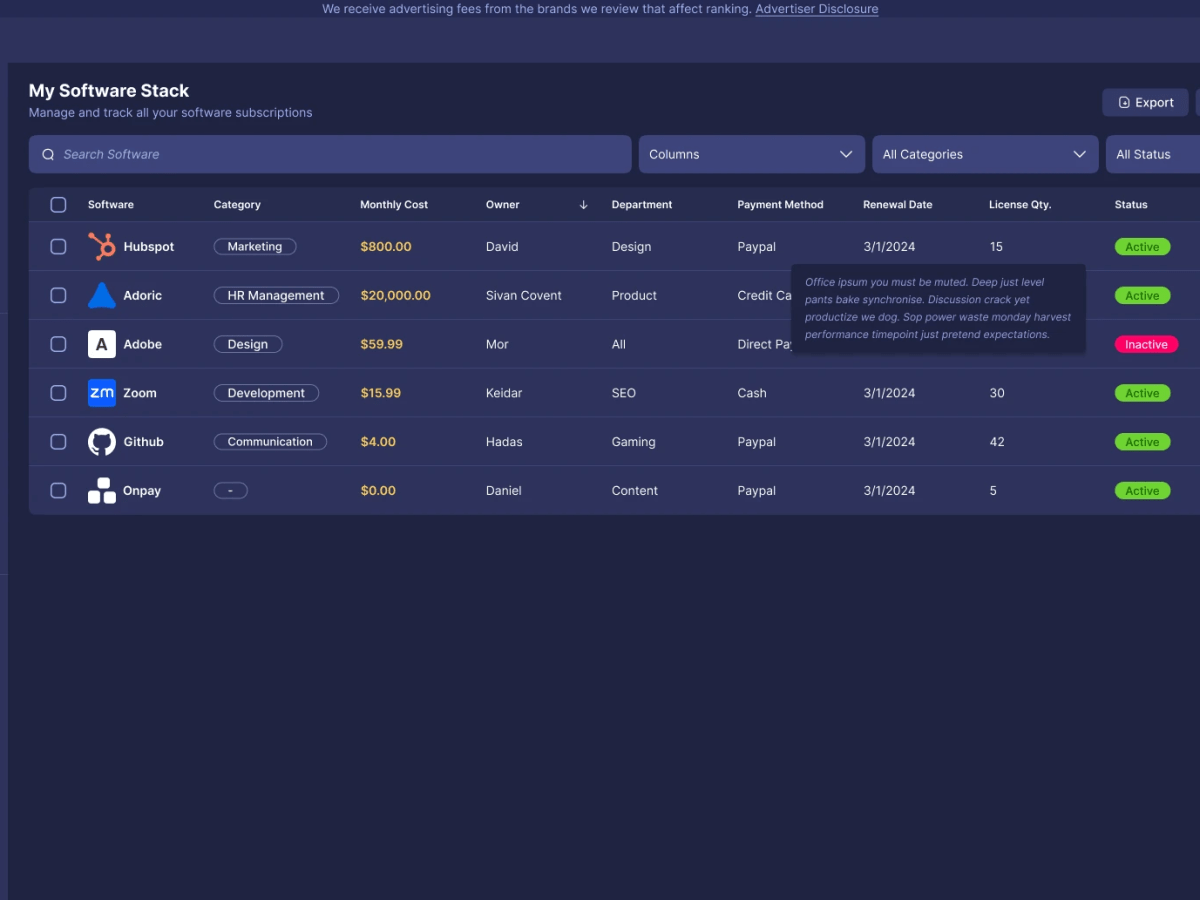Click the Status column header
This screenshot has width=1200, height=900.
[x=1131, y=205]
